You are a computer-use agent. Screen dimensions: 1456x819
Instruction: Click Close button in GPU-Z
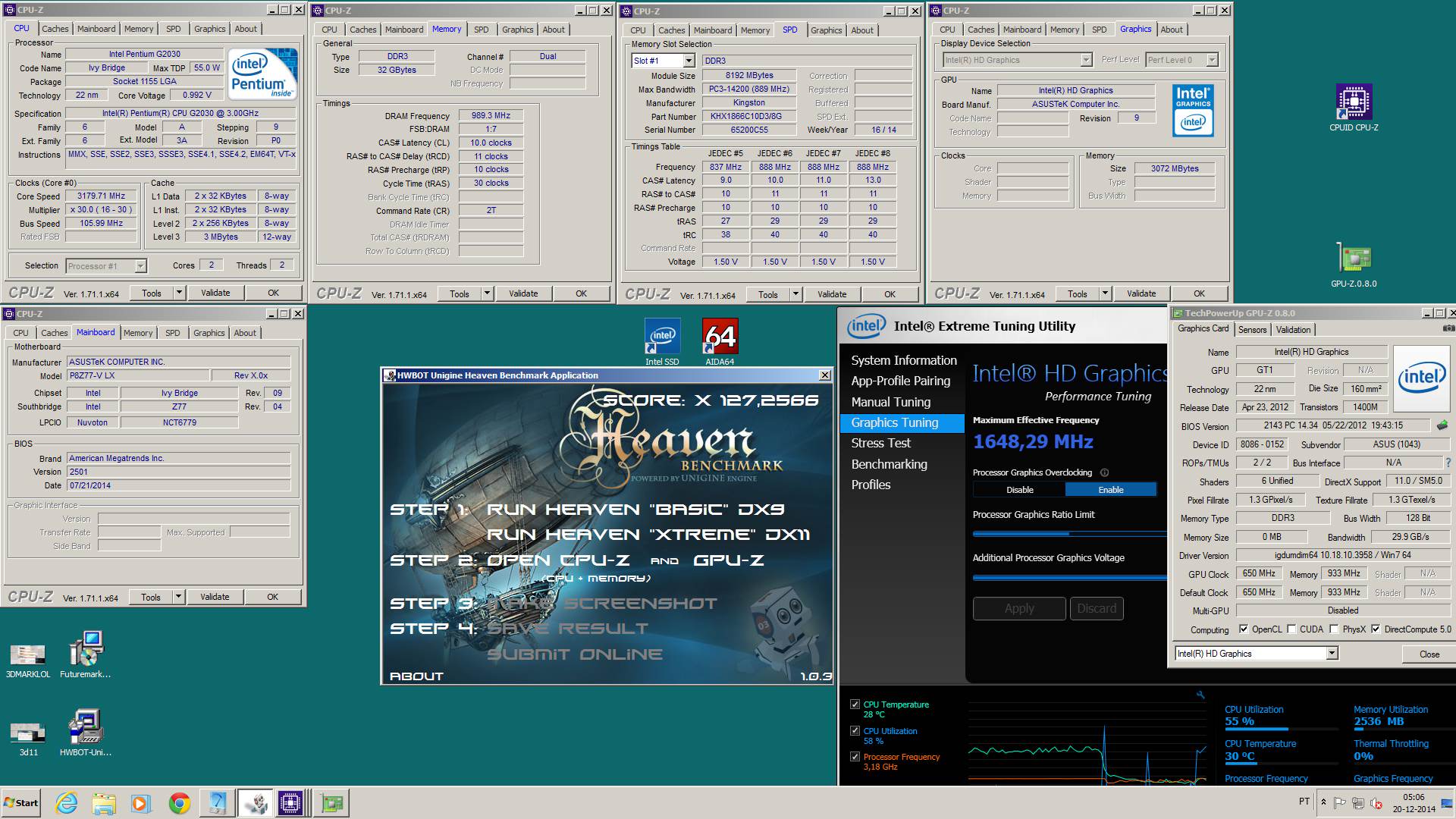[1429, 654]
